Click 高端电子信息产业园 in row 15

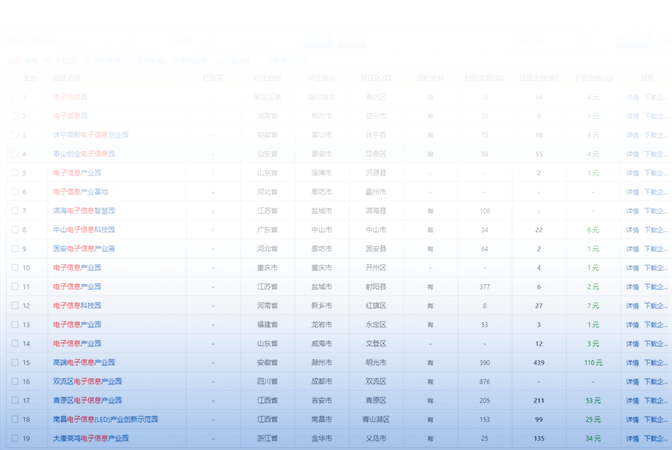point(83,363)
